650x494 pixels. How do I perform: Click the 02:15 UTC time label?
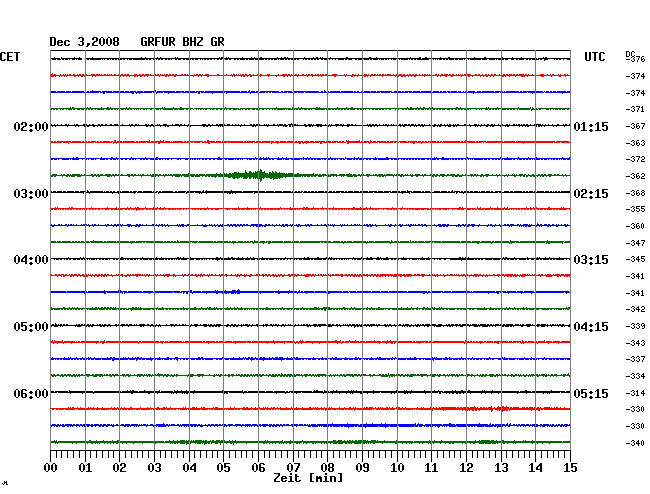591,194
